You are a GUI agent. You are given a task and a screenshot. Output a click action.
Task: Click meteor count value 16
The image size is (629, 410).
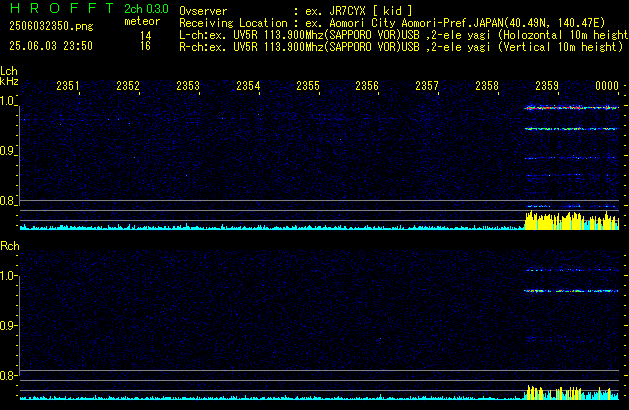[146, 46]
